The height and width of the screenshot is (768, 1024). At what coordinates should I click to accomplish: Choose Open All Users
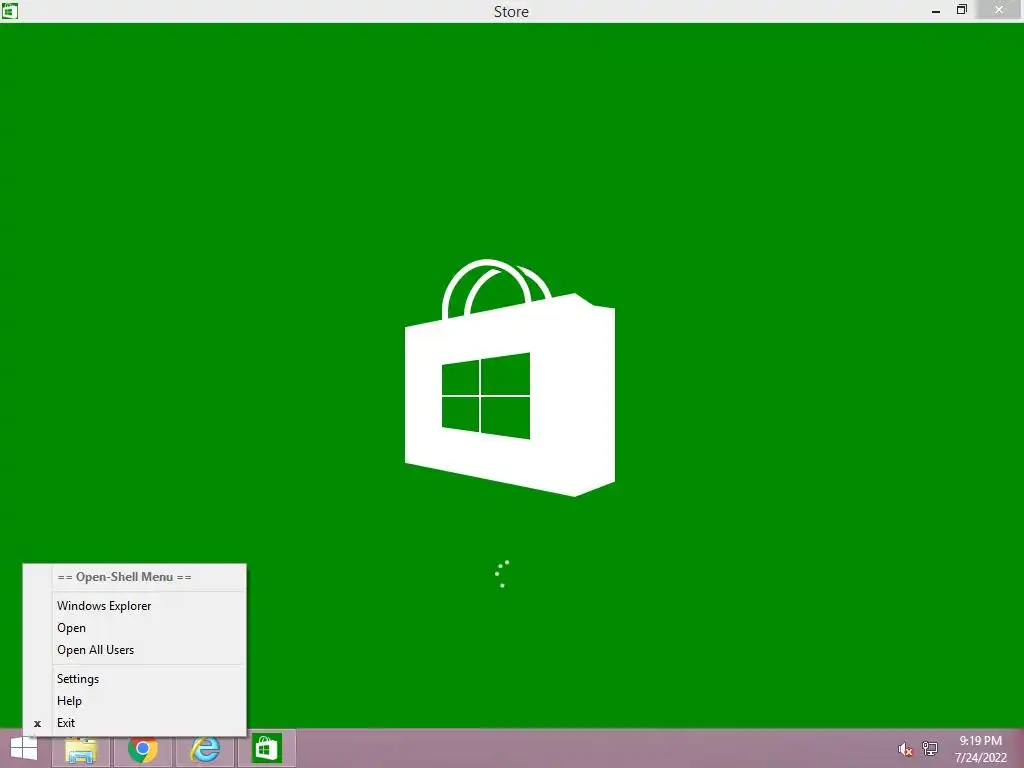click(135, 650)
